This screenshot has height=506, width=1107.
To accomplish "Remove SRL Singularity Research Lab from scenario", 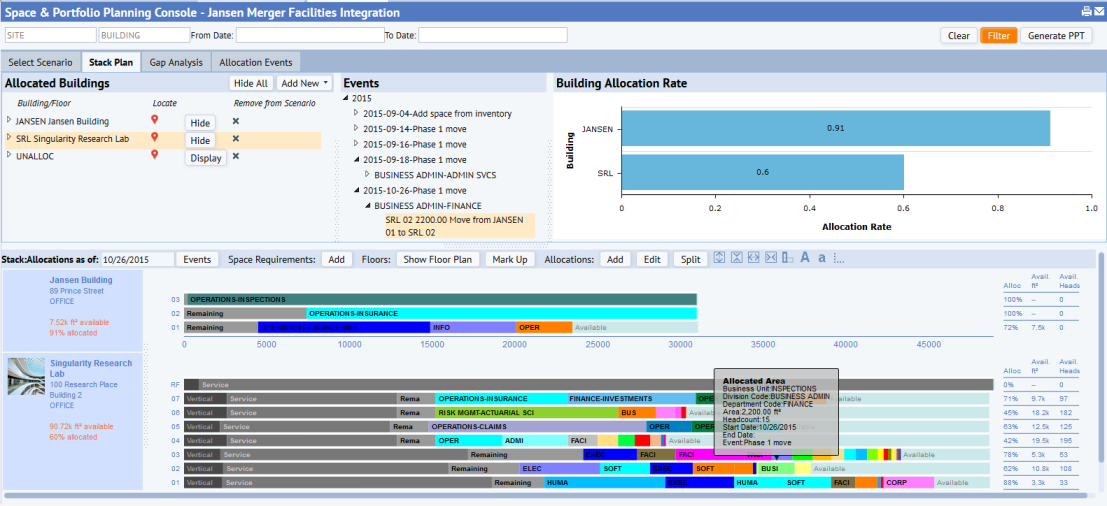I will pos(236,139).
